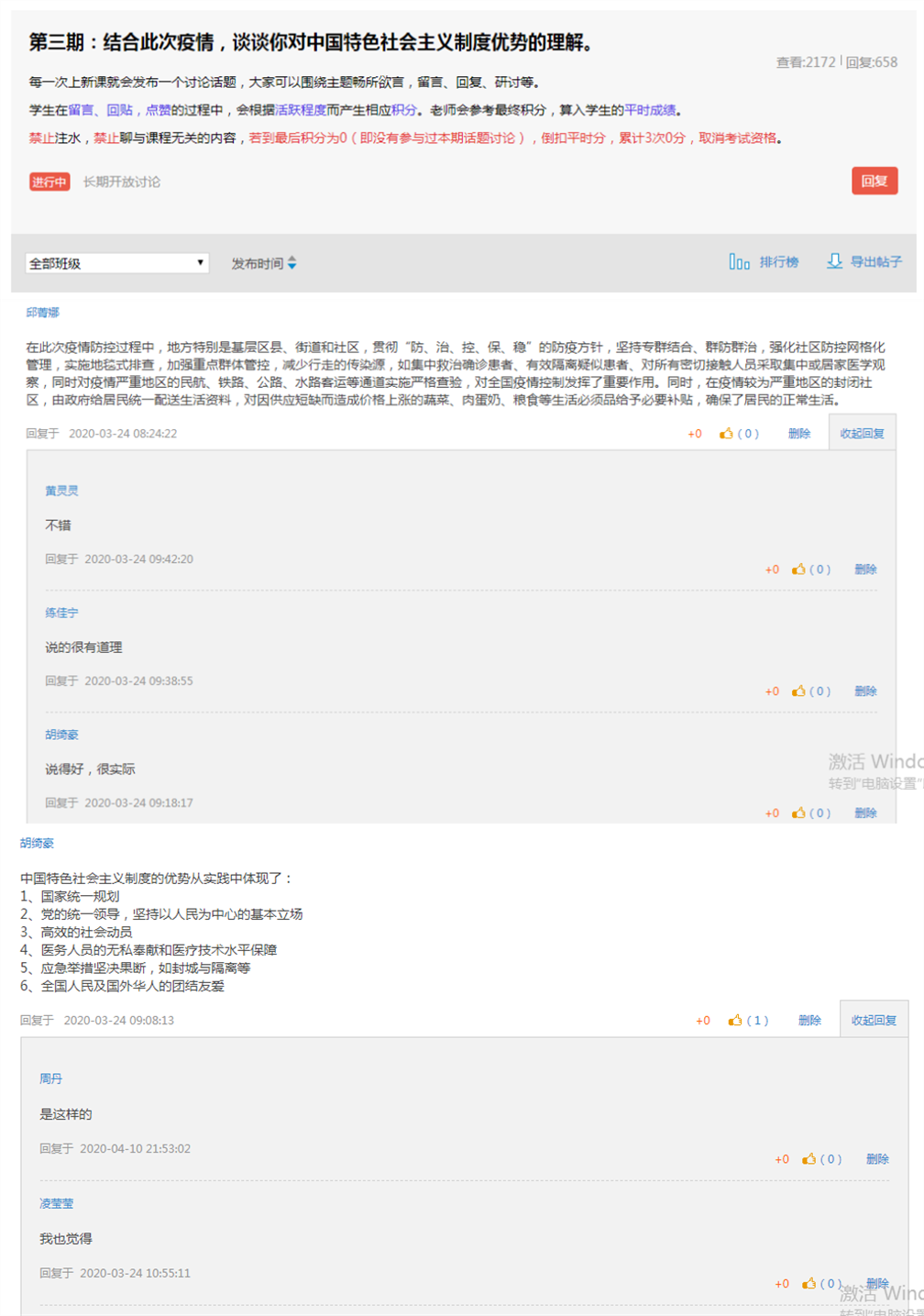
Task: Collapse replies under 胡绮豪's post
Action: coord(873,1021)
